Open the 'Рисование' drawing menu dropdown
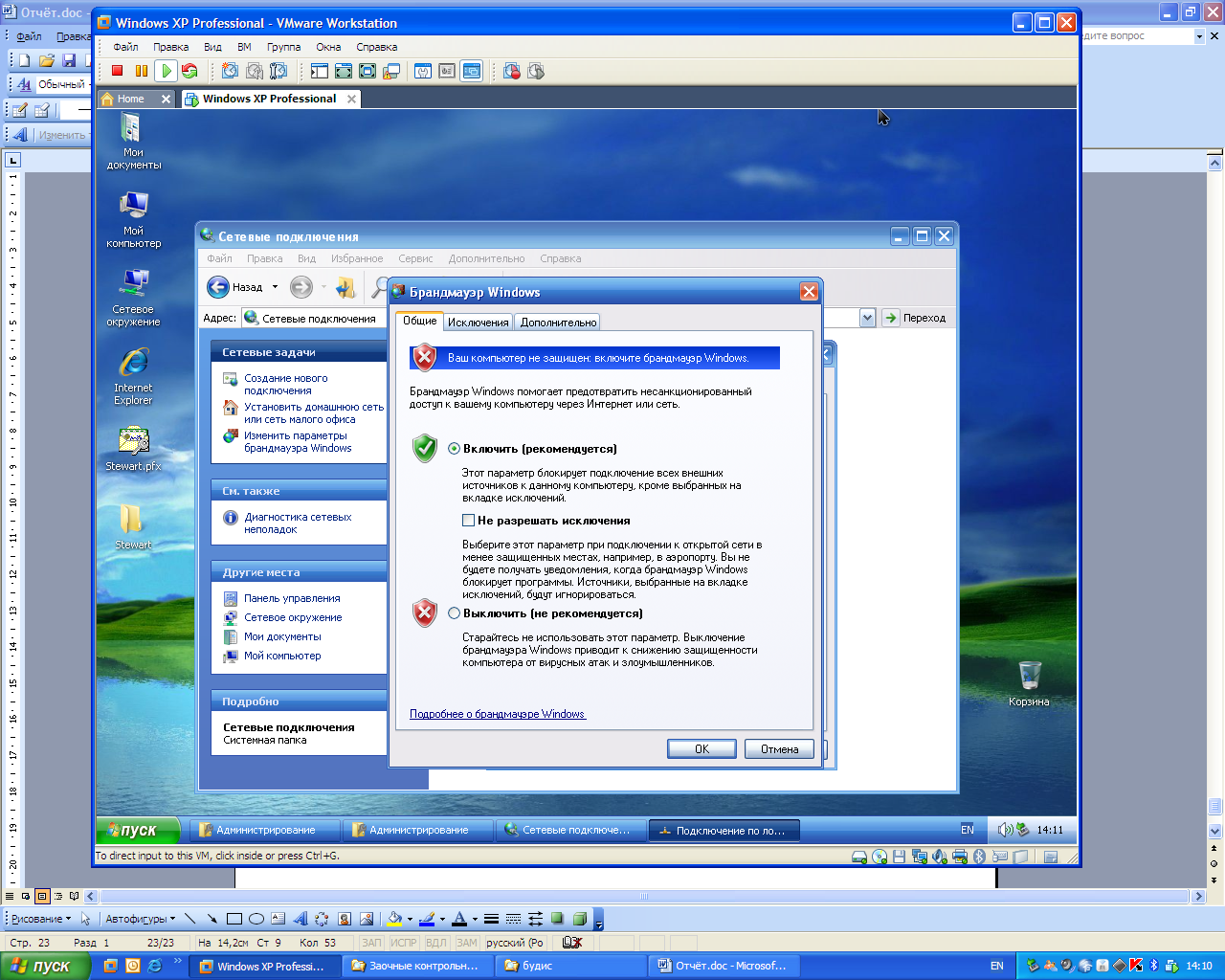 point(41,919)
